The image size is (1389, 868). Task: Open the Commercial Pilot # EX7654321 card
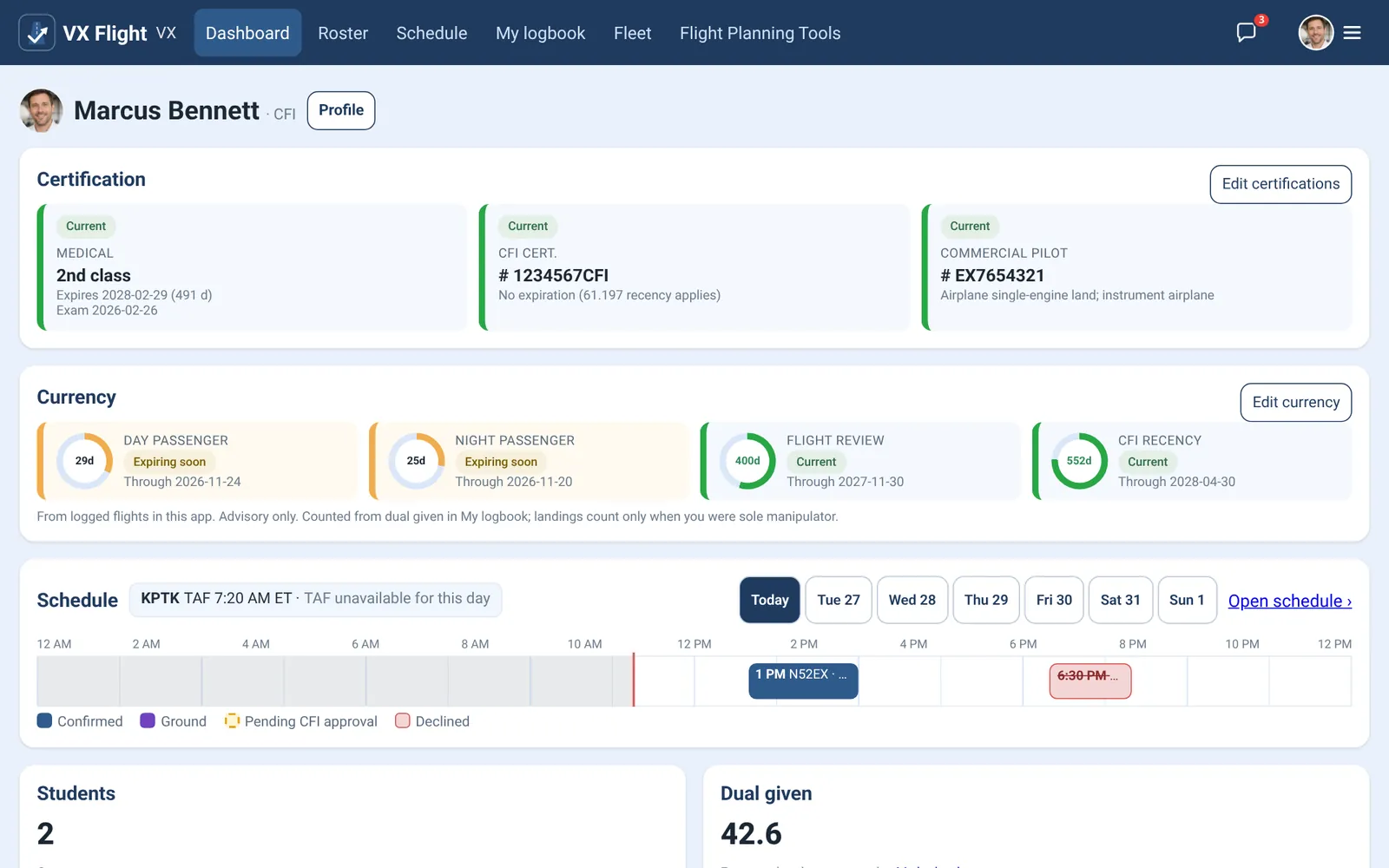(1136, 267)
